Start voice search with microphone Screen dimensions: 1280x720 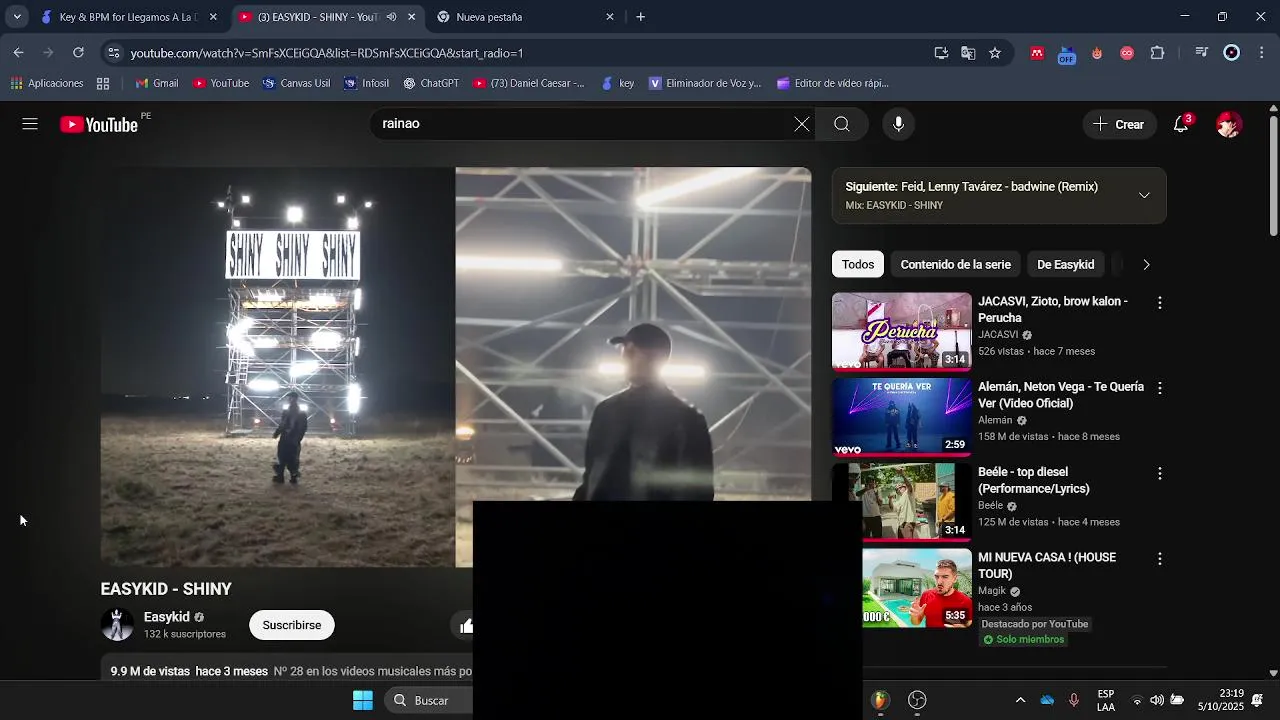coord(898,124)
